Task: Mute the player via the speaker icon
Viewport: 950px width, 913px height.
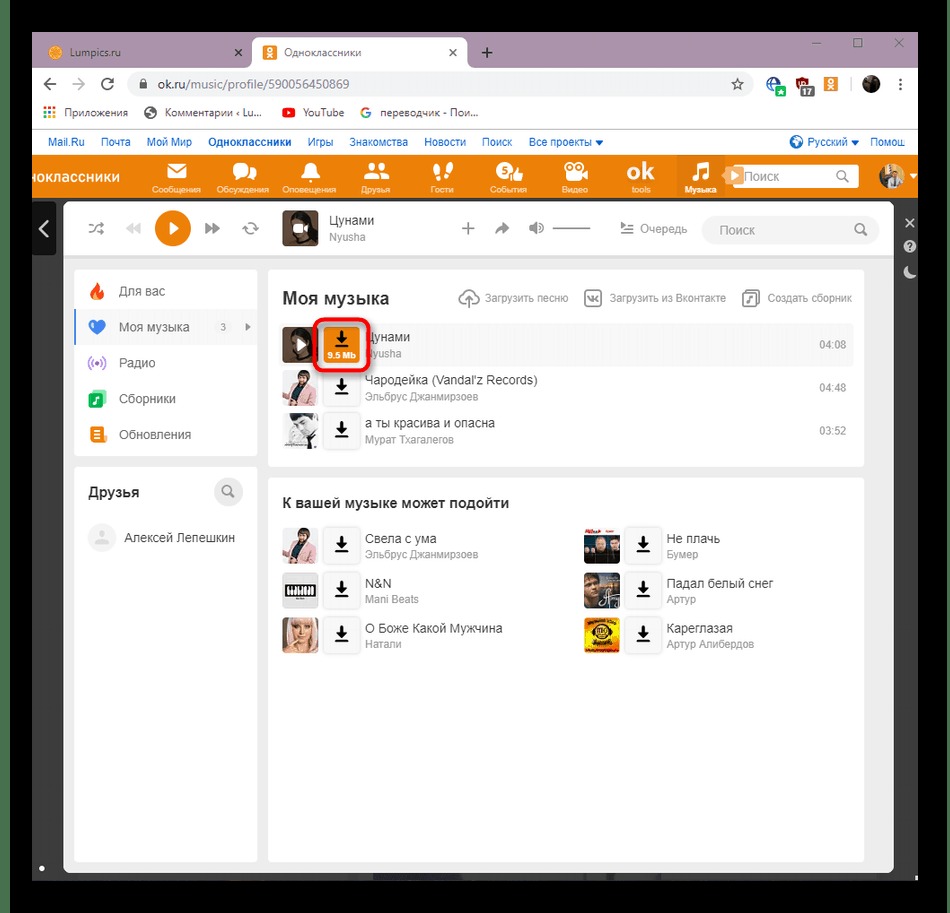Action: coord(536,228)
